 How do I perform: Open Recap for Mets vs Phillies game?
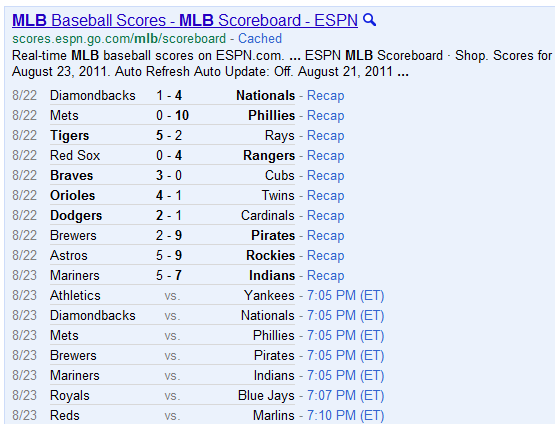(325, 115)
